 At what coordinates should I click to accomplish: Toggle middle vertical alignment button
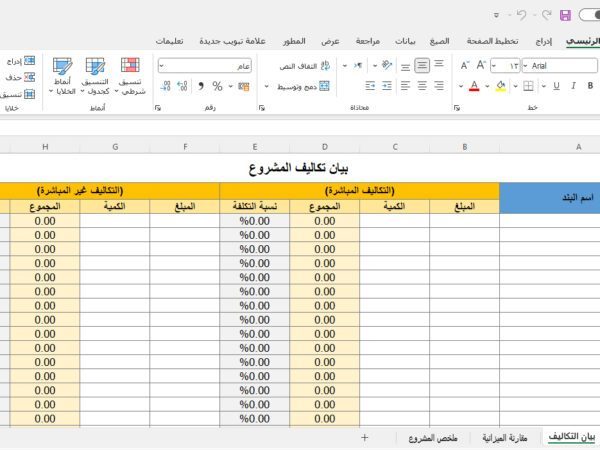422,65
